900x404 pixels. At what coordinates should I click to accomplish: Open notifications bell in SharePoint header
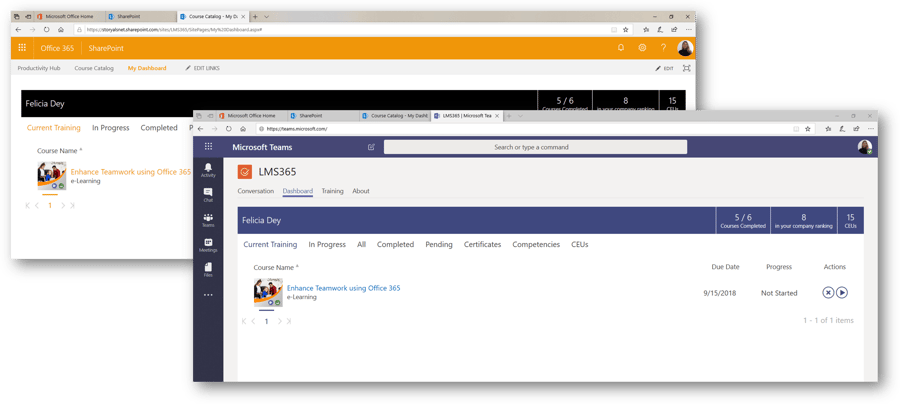pyautogui.click(x=620, y=48)
